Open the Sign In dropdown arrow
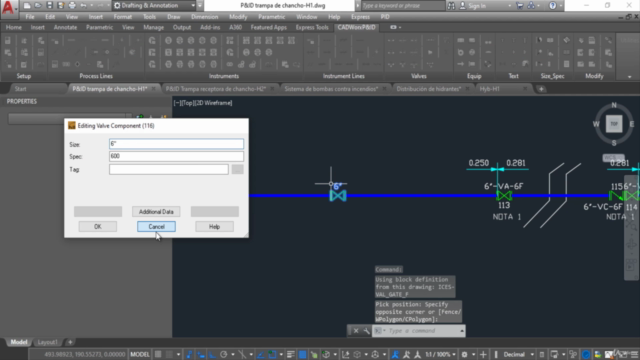 509,6
